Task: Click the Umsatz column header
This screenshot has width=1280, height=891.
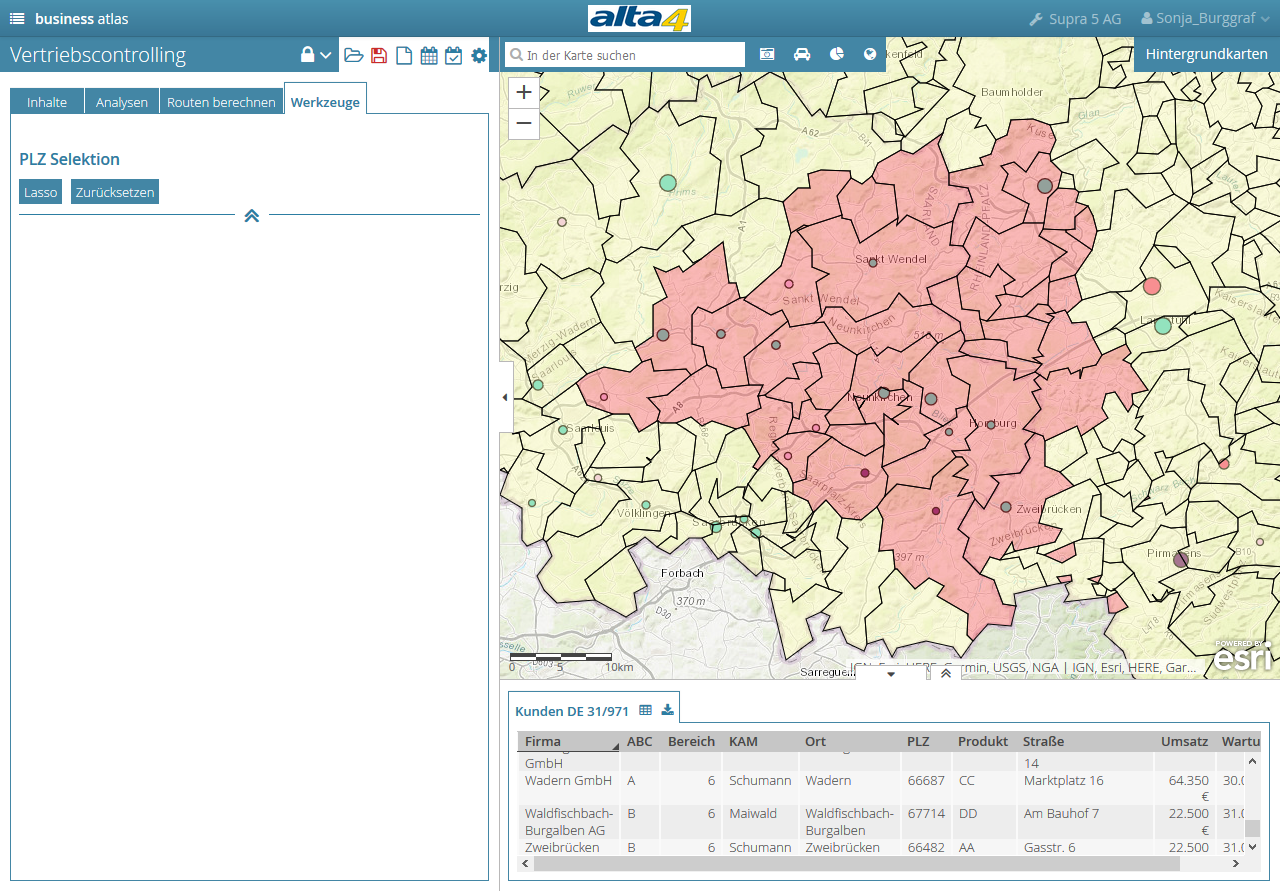Action: pyautogui.click(x=1185, y=742)
